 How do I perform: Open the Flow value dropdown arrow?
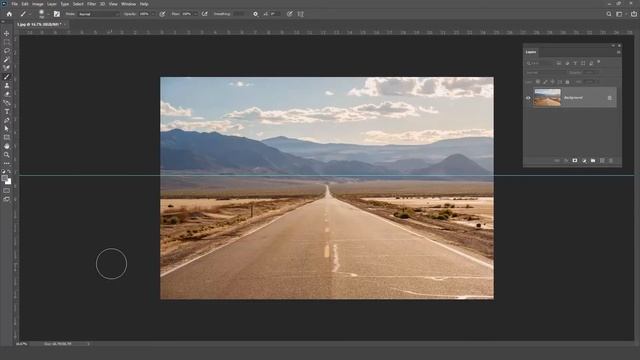[196, 14]
